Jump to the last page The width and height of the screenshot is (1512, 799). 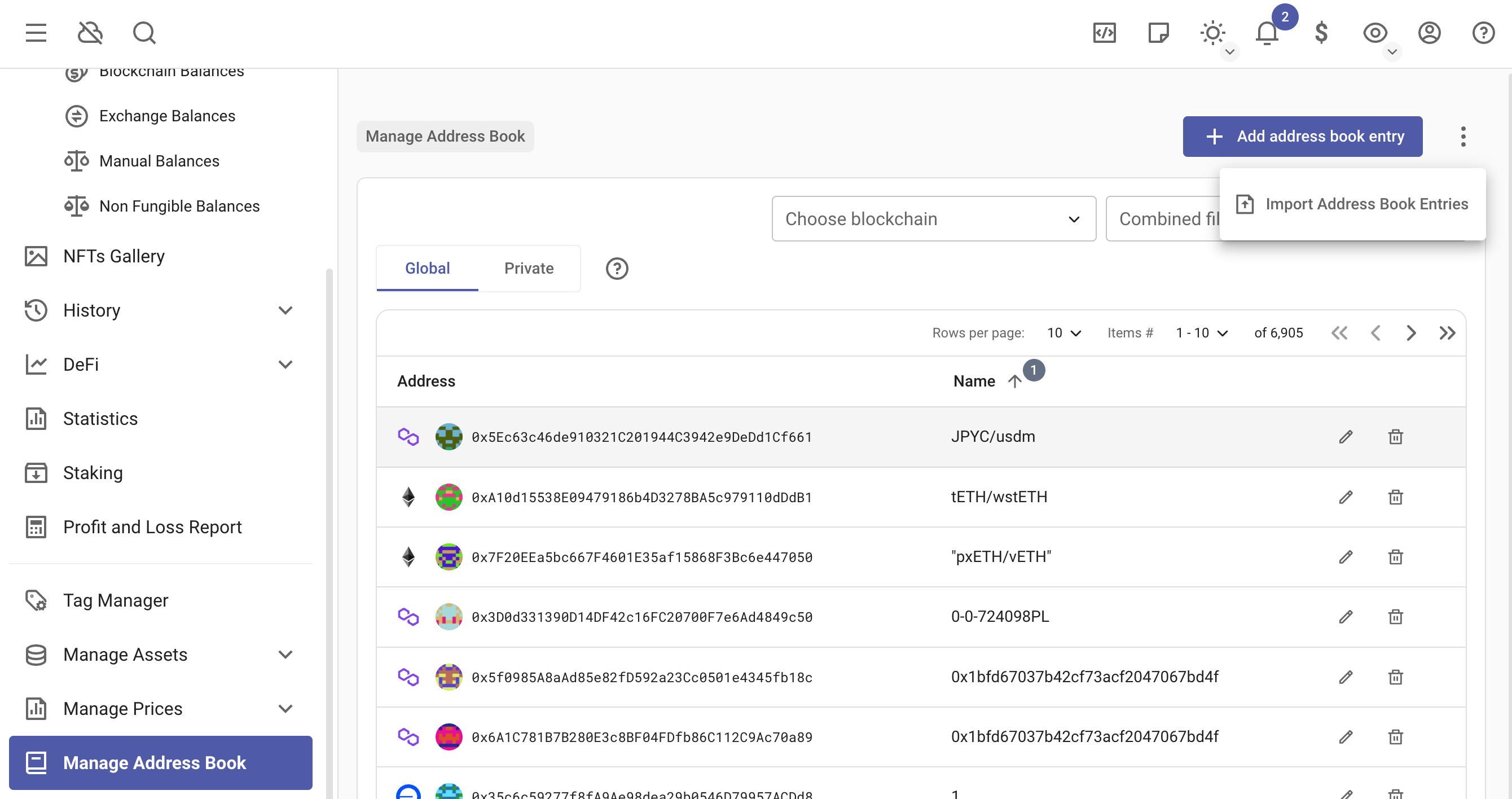1448,333
